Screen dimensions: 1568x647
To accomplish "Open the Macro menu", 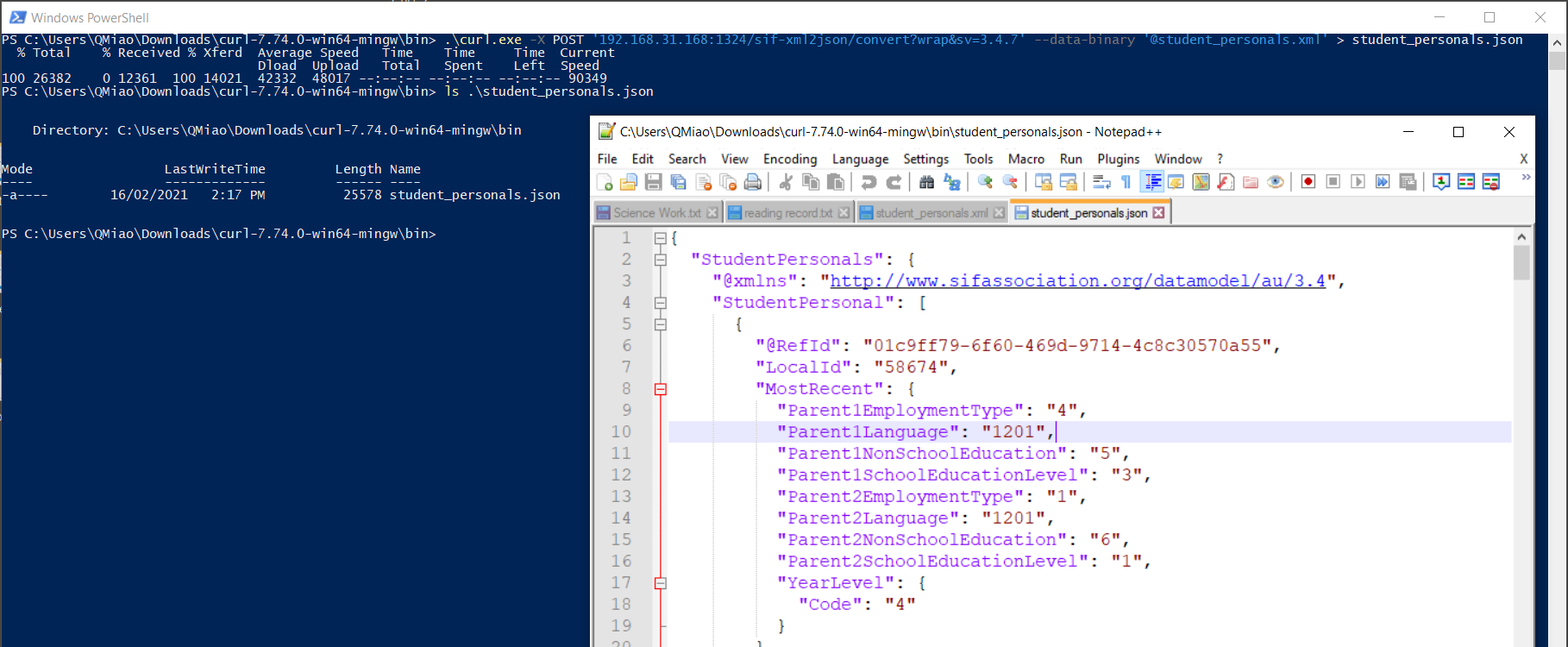I will (1026, 159).
